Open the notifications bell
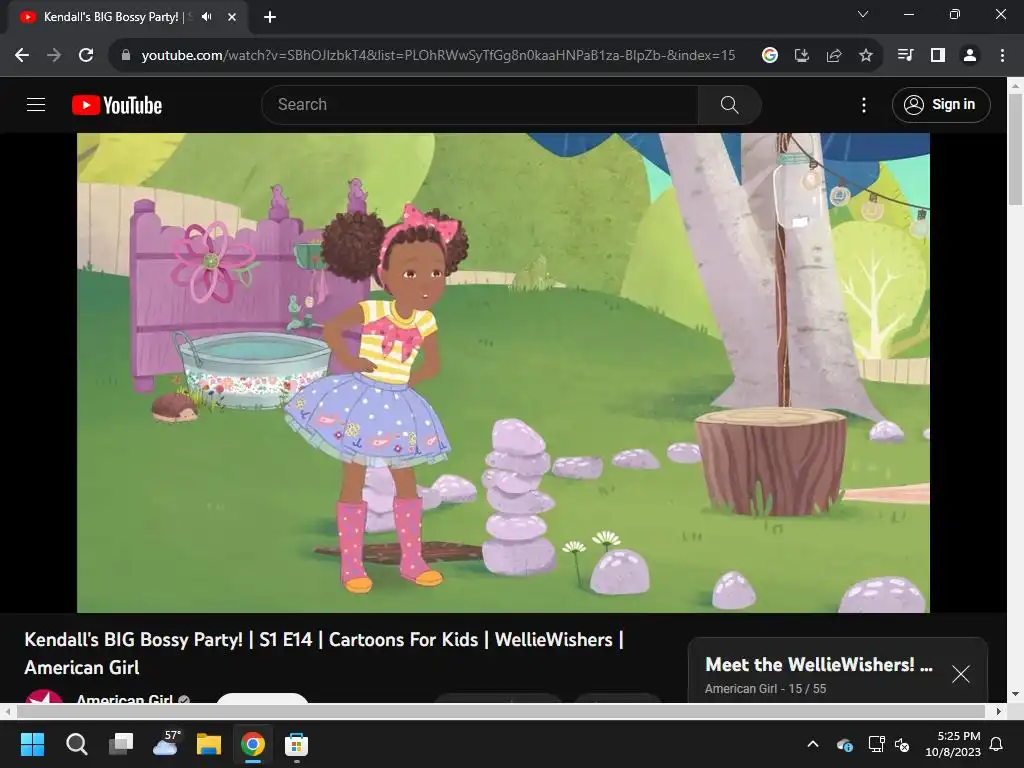 [x=997, y=744]
